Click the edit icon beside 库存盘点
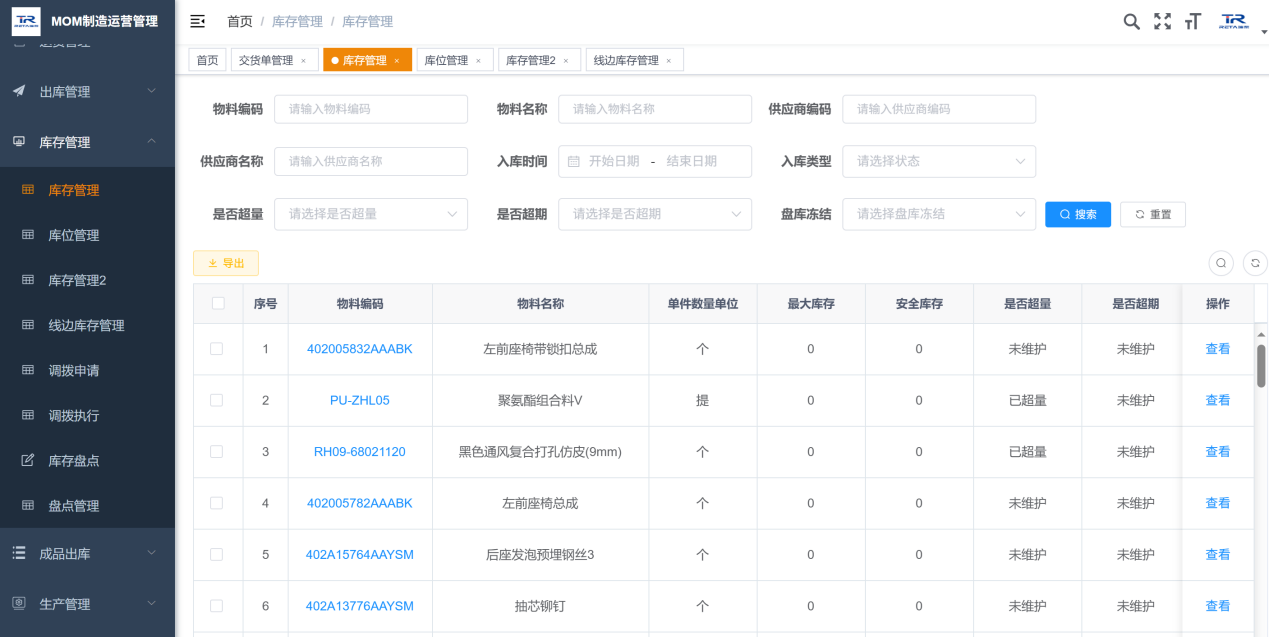The image size is (1269, 637). pyautogui.click(x=28, y=460)
